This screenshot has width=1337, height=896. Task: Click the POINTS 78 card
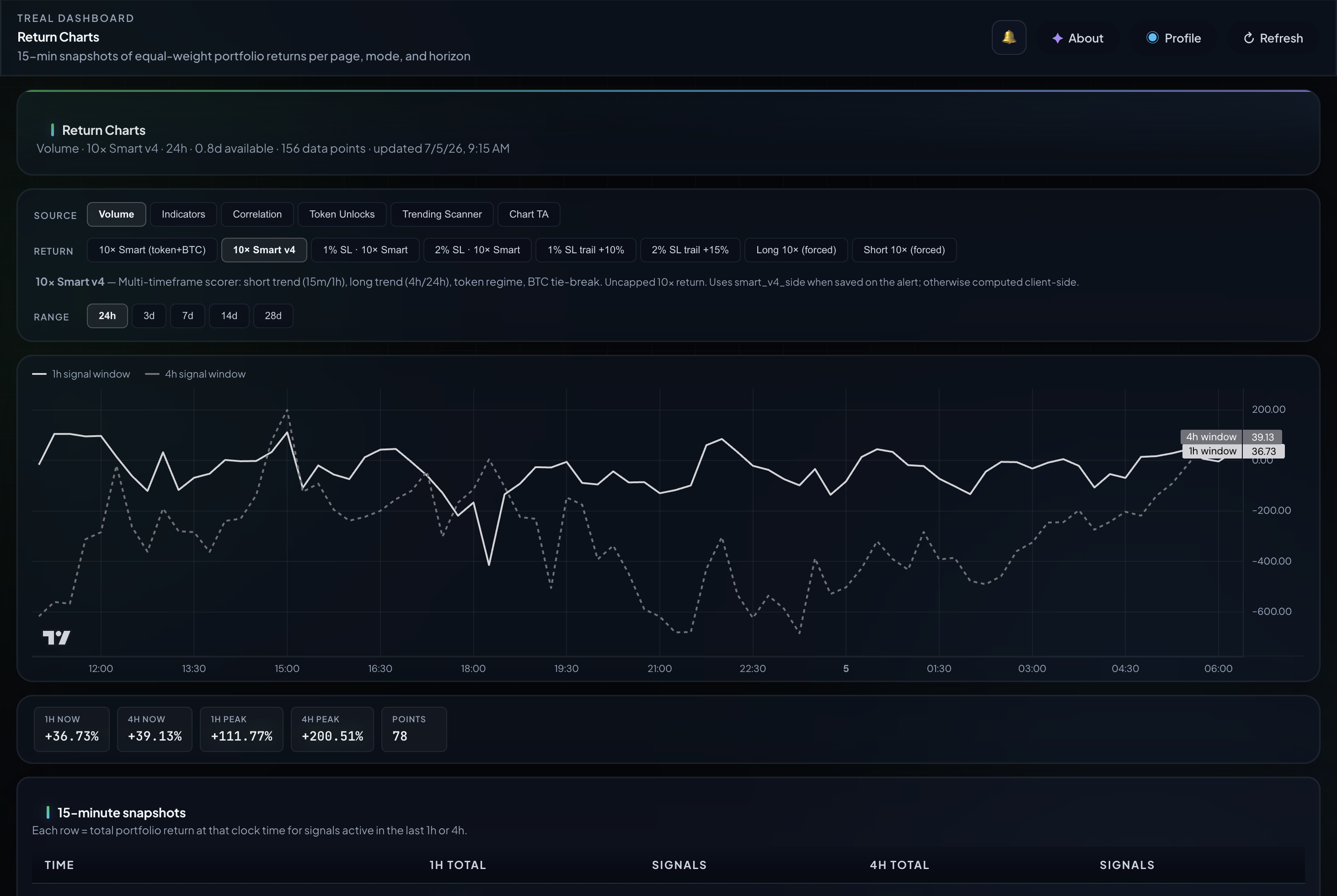[414, 729]
